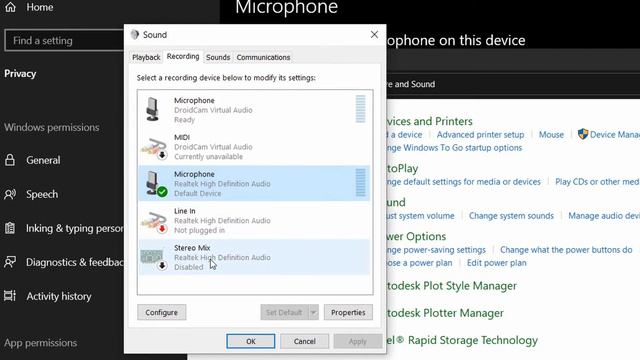The height and width of the screenshot is (360, 640).
Task: Switch to the Recording tab
Action: [183, 56]
